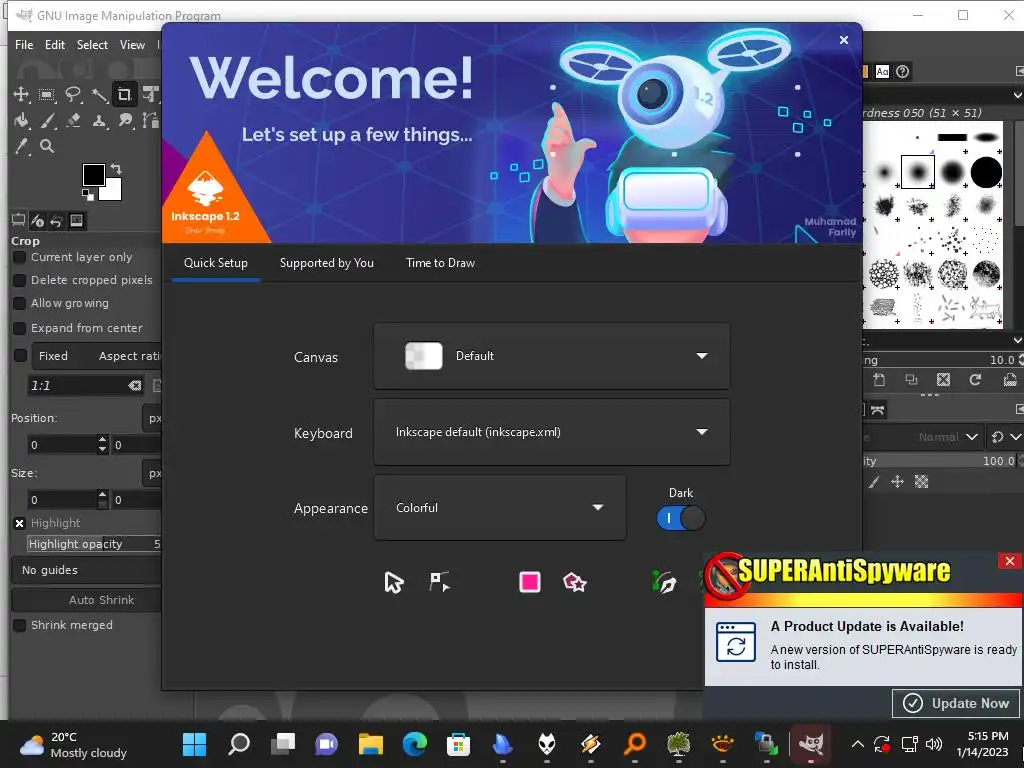Open the Fonts tab (Aa icon)
Screen dimensions: 1024x768
point(882,72)
